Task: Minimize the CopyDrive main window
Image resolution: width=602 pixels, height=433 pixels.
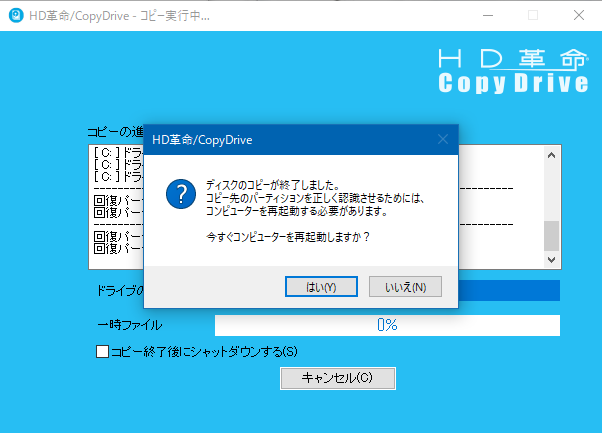Action: tap(488, 15)
